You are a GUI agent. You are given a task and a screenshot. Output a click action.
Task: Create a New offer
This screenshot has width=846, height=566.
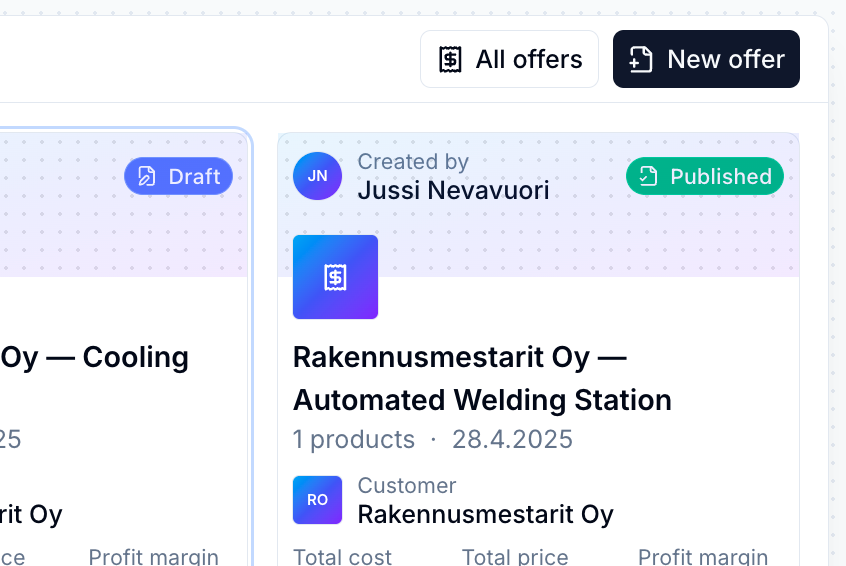[706, 59]
